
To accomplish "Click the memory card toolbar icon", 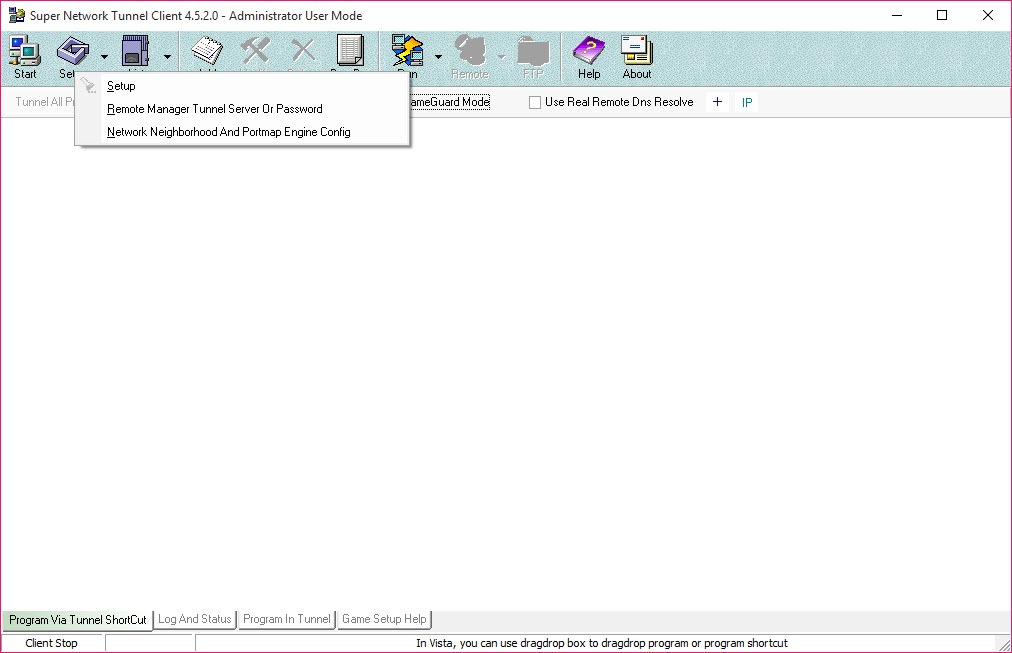I will [x=136, y=50].
